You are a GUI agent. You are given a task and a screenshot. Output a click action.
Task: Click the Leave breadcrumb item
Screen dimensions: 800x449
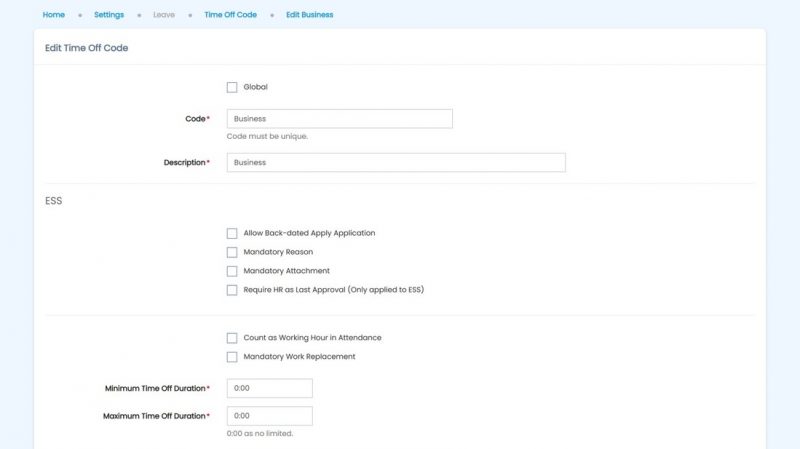pyautogui.click(x=164, y=15)
